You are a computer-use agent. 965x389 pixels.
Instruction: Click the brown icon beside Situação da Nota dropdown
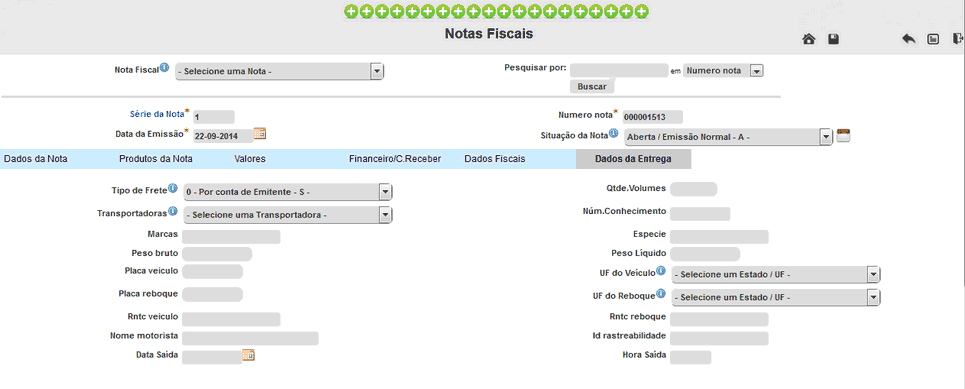(x=844, y=135)
